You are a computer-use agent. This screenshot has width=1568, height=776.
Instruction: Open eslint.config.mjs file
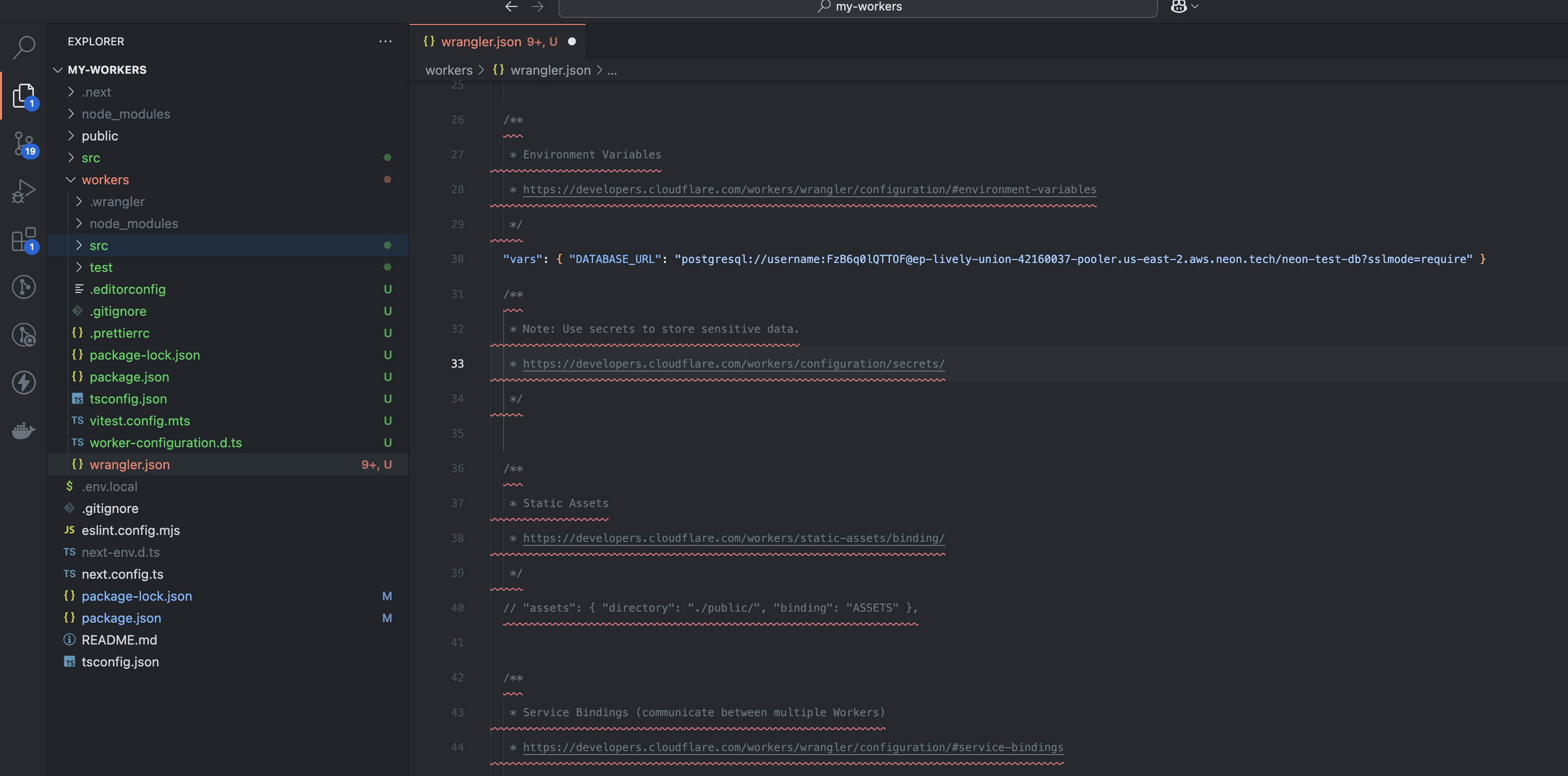coord(228,530)
